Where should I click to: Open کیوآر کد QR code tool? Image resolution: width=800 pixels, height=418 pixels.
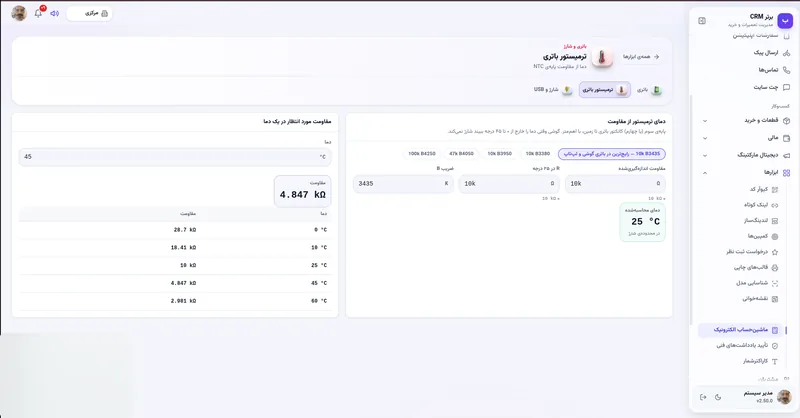tap(764, 189)
